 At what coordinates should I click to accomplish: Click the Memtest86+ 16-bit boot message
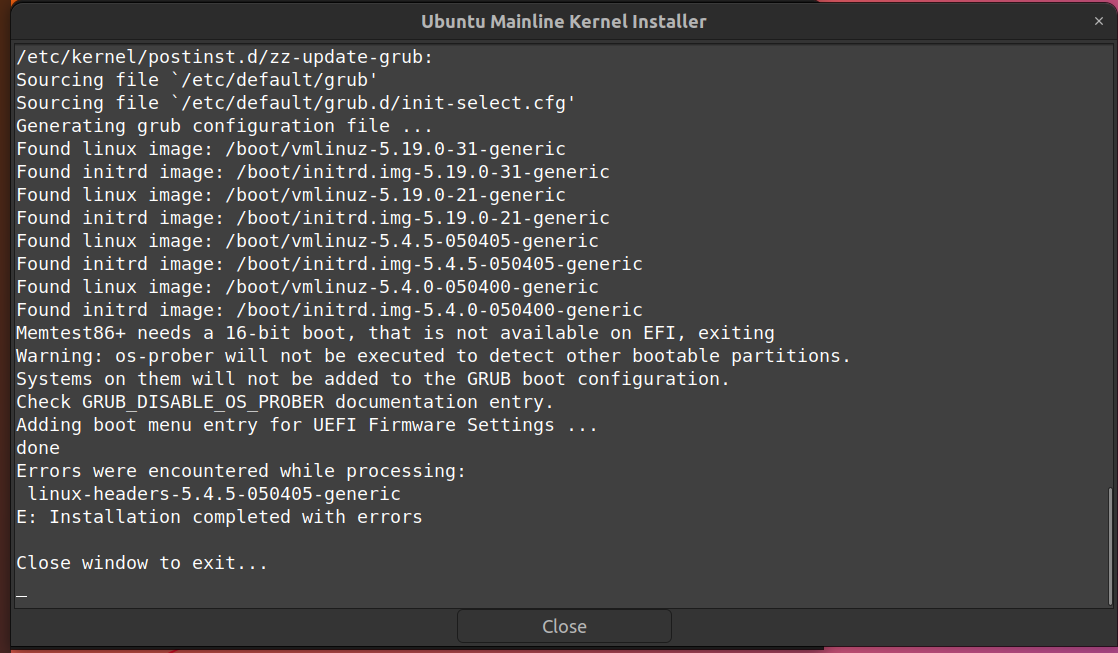395,333
